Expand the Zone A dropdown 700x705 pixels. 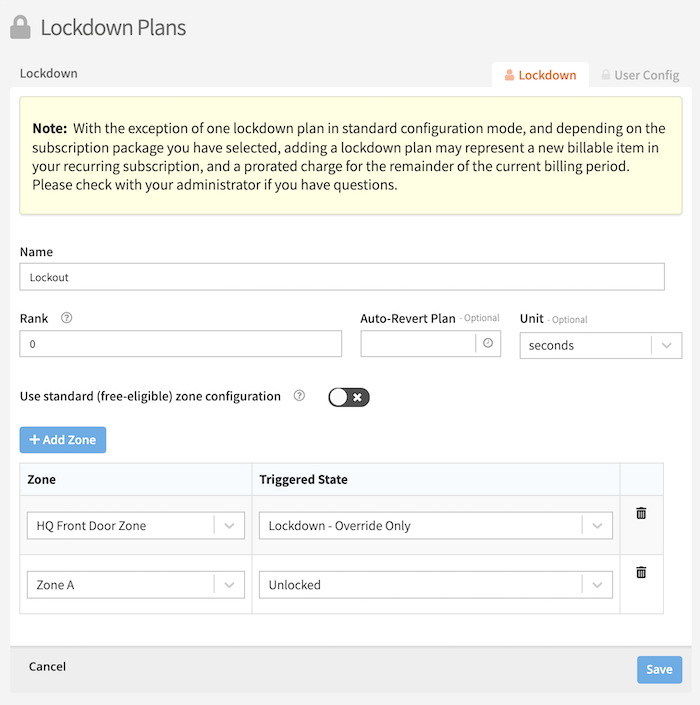click(x=229, y=585)
